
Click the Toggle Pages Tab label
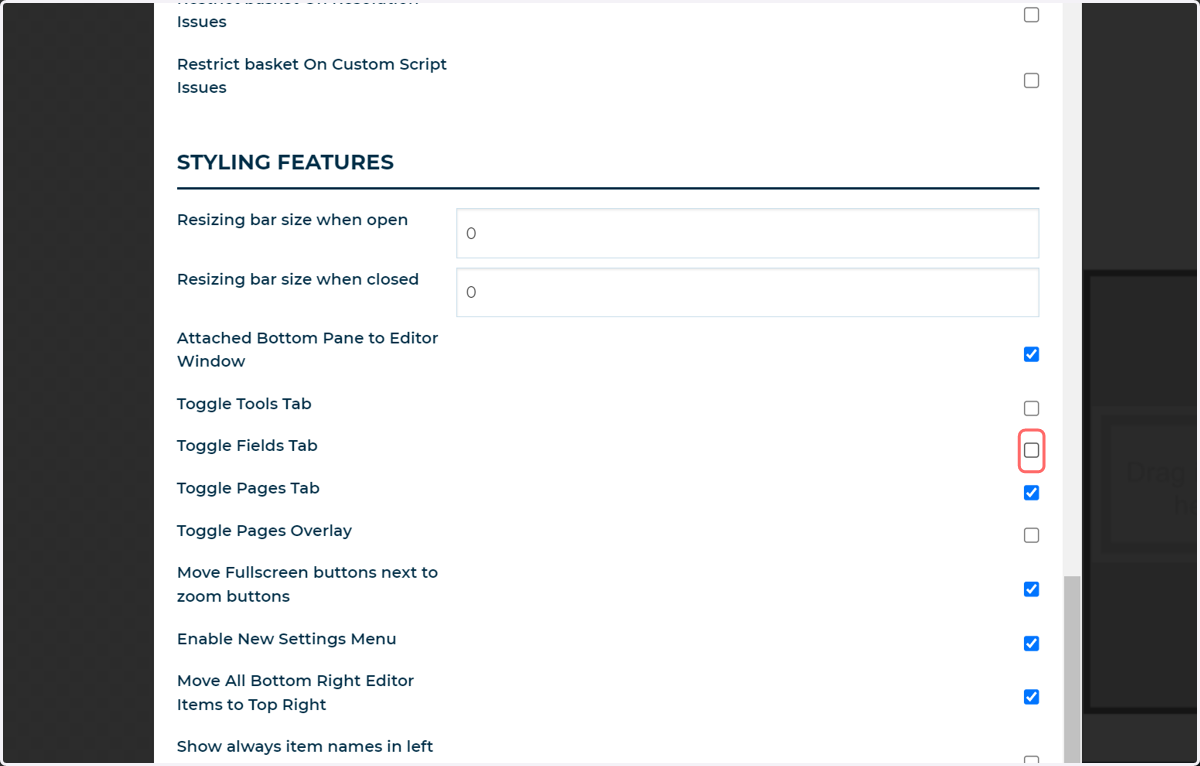pyautogui.click(x=248, y=488)
